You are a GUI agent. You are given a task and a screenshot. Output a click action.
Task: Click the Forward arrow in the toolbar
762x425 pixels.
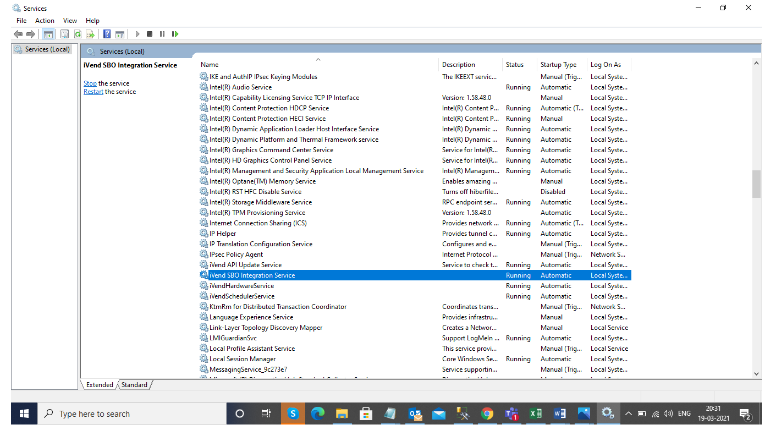click(31, 34)
